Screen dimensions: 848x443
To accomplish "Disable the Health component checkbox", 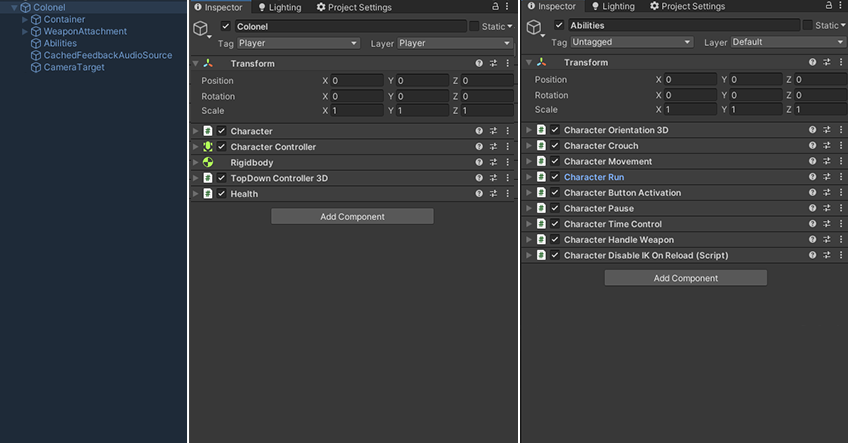I will pos(221,194).
